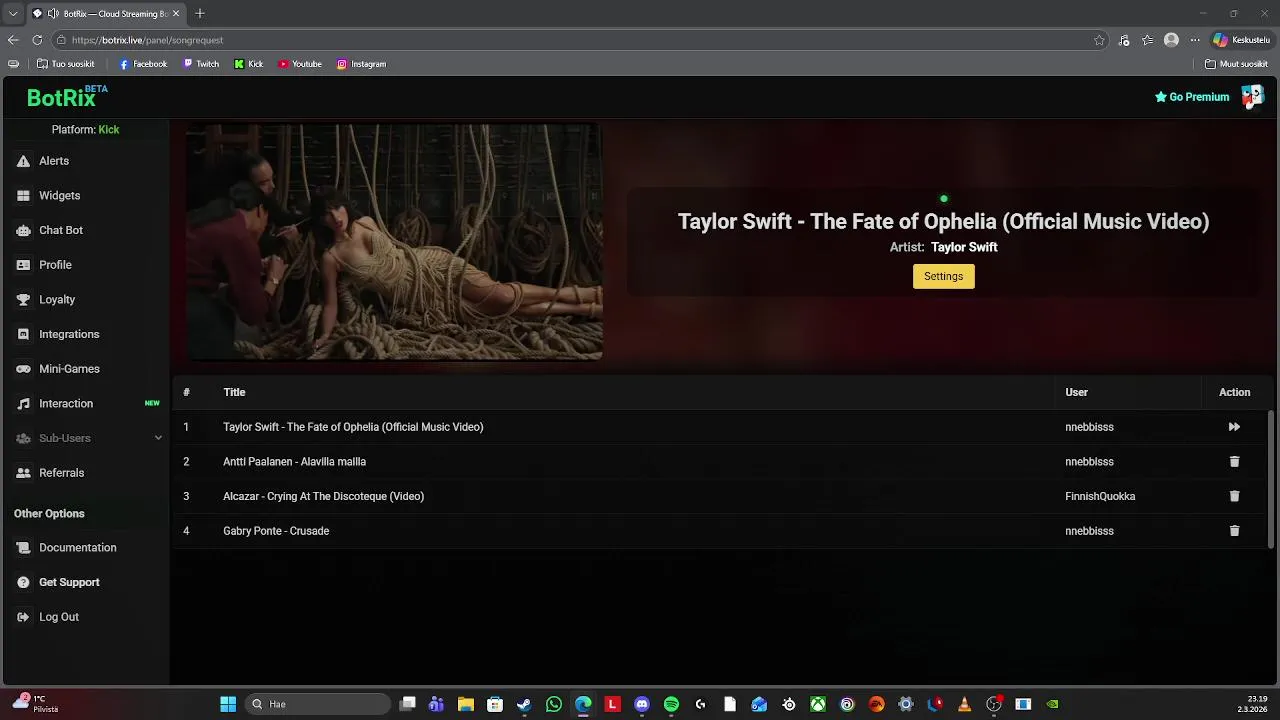Open the Kick bookmark
Viewport: 1280px width, 720px height.
pos(249,64)
